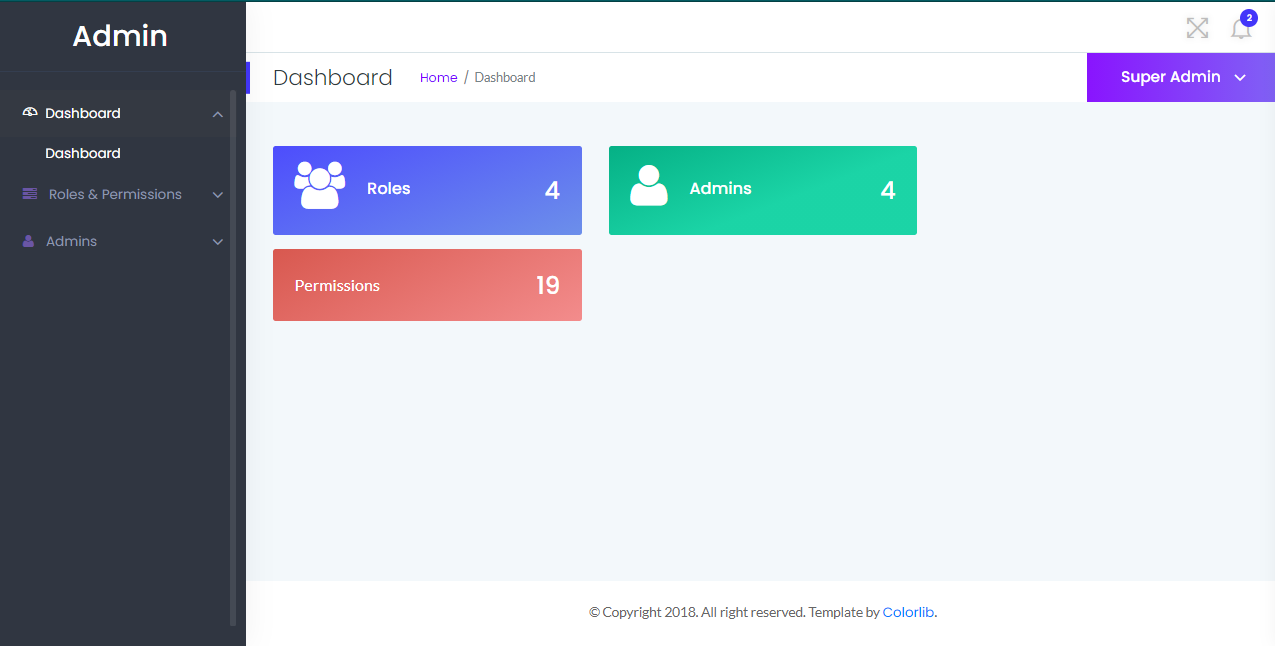Click the Dashboard breadcrumb text

(x=505, y=77)
